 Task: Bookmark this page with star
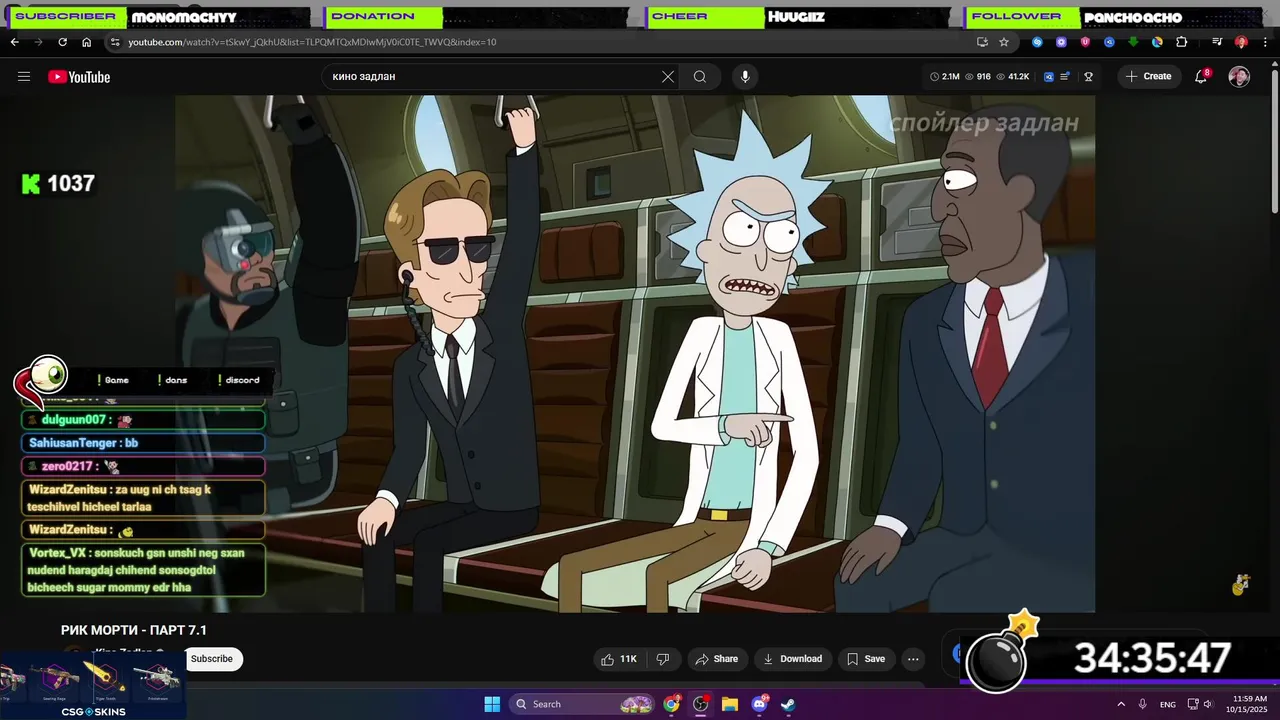pyautogui.click(x=1003, y=42)
